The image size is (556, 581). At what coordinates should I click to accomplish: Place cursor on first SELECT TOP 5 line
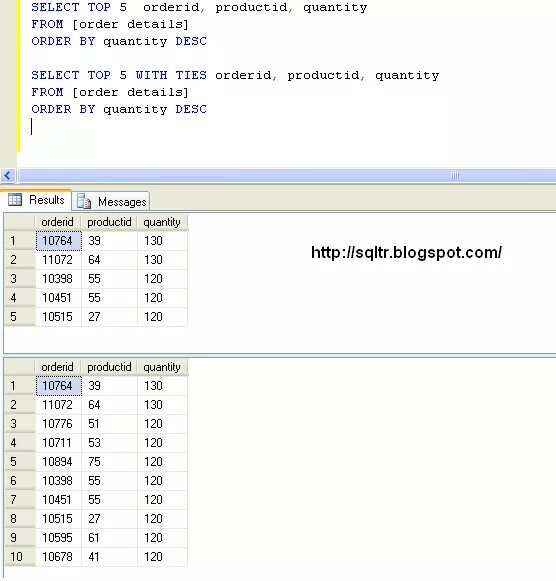point(199,7)
